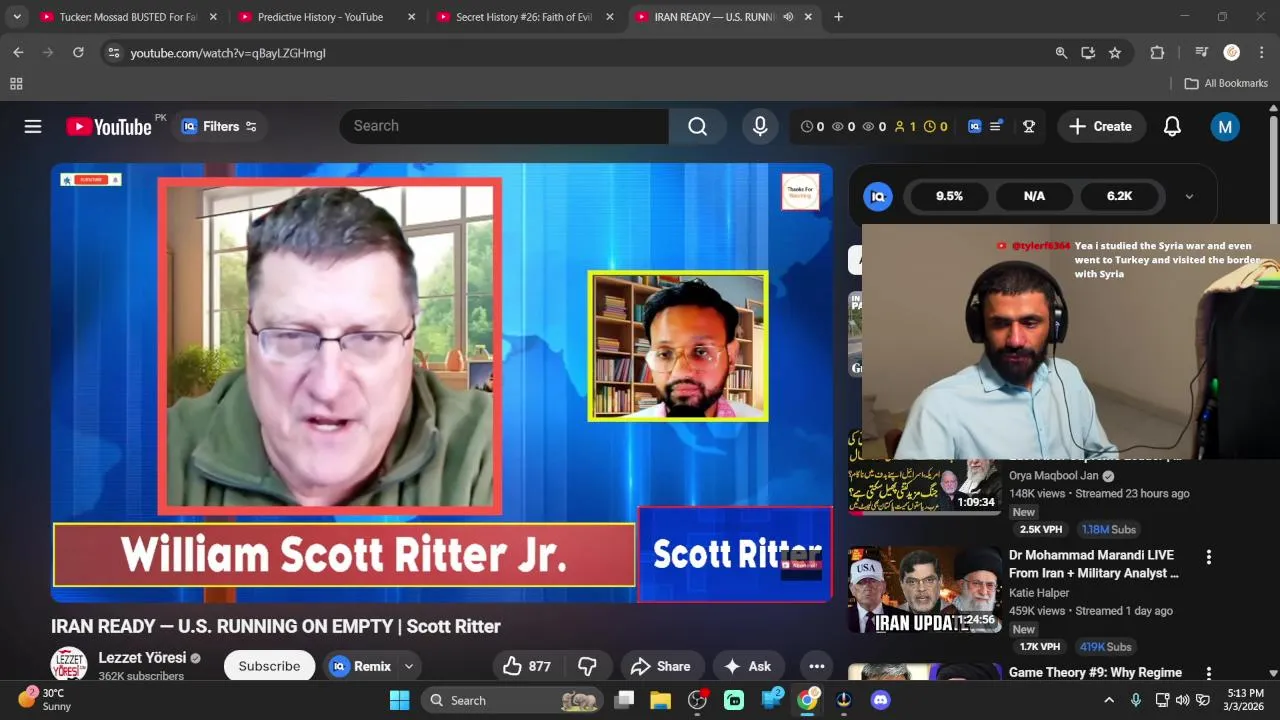Open options menu for Dr Mohammad Marandi video

[x=1208, y=557]
